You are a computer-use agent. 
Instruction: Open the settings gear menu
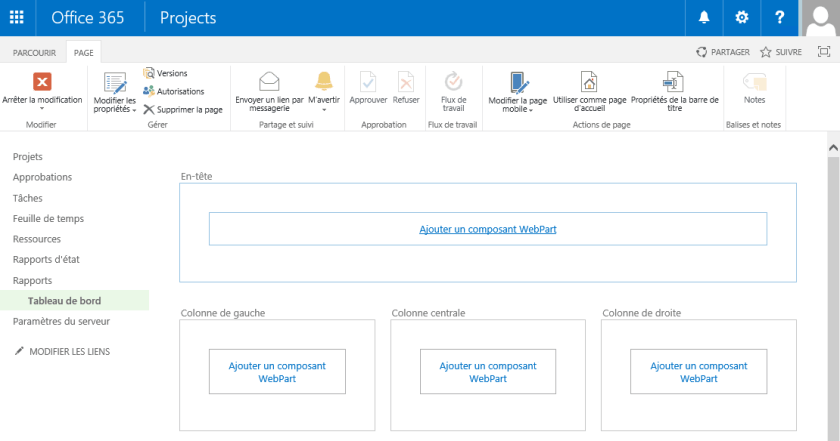[x=741, y=18]
